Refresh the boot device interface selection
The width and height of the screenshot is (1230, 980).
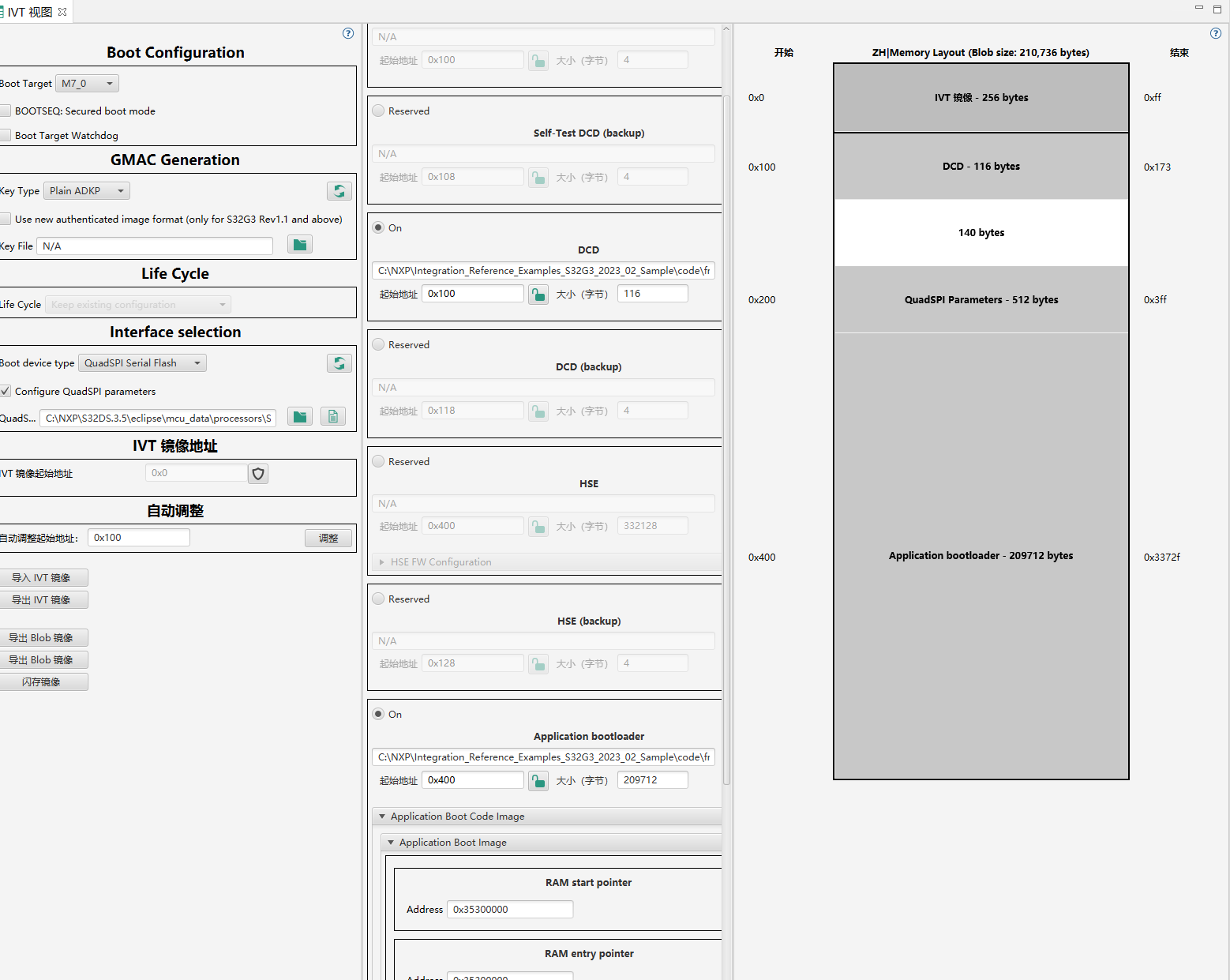339,362
